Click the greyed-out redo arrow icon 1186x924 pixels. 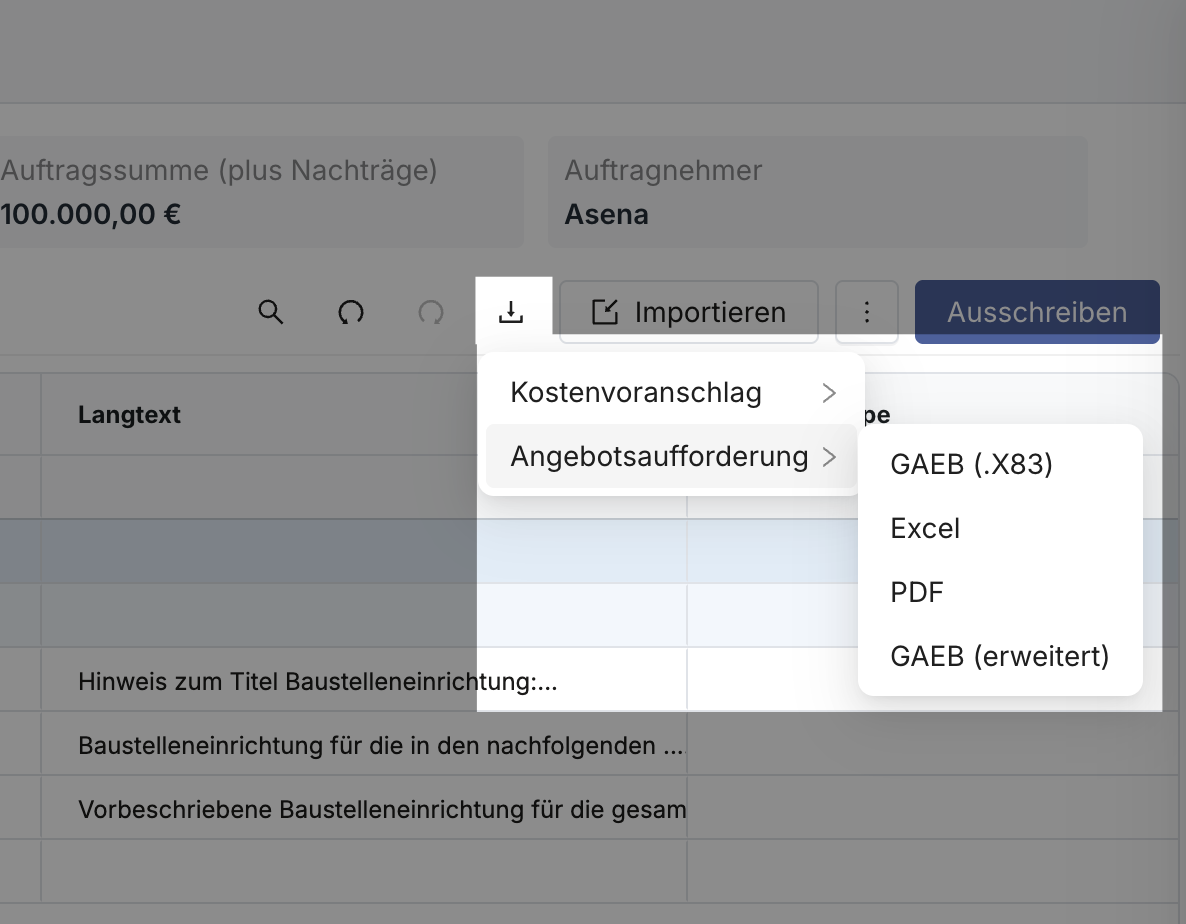[x=431, y=312]
